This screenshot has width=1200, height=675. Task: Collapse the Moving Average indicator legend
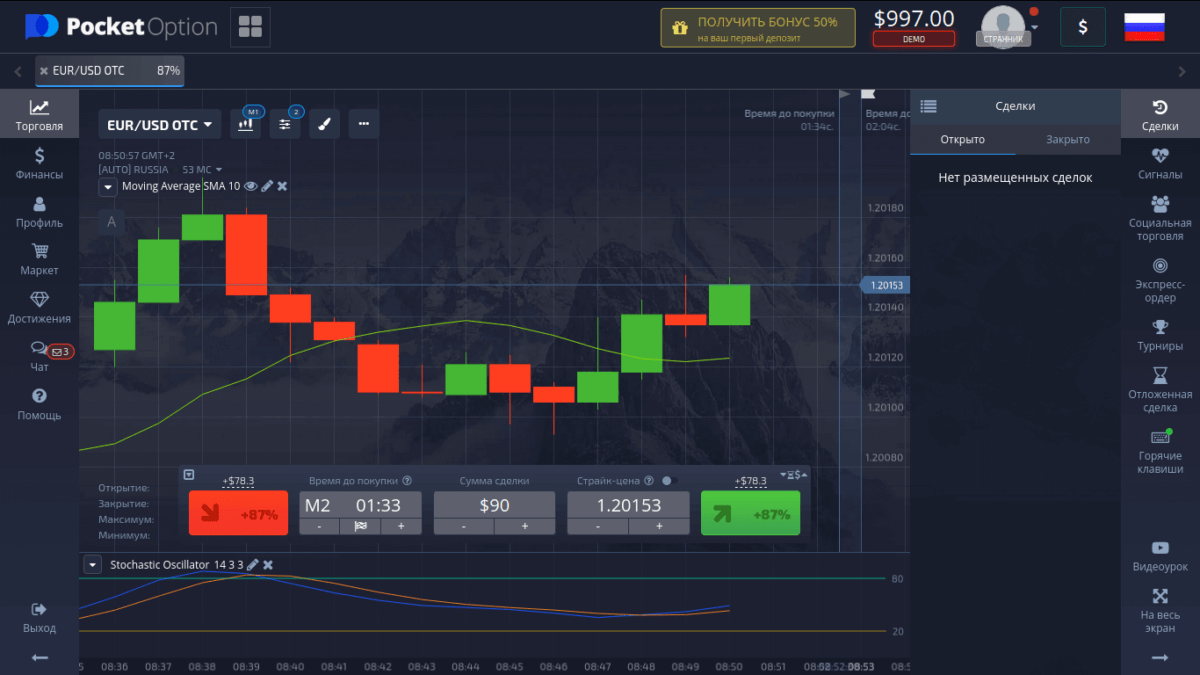click(x=107, y=187)
